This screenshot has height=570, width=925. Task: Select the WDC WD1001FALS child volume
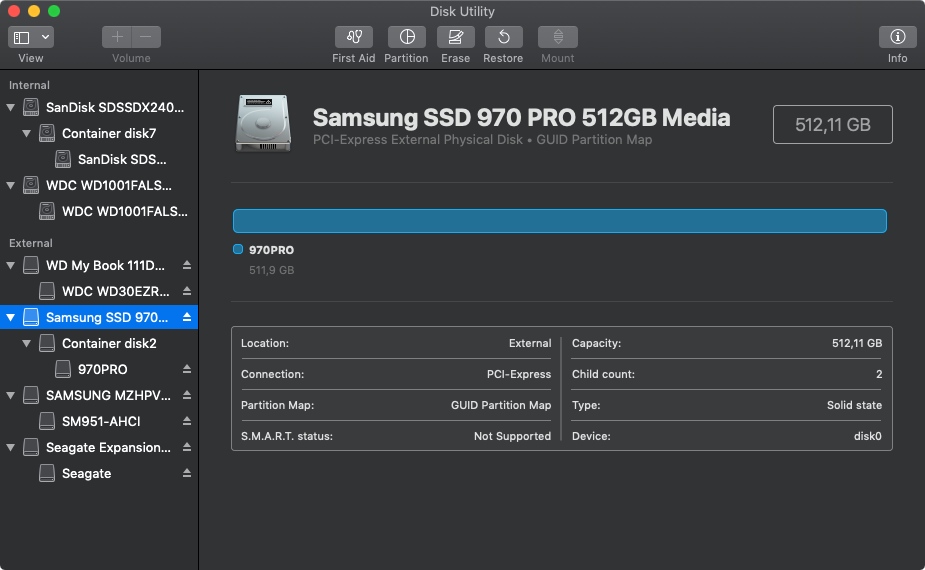tap(99, 211)
